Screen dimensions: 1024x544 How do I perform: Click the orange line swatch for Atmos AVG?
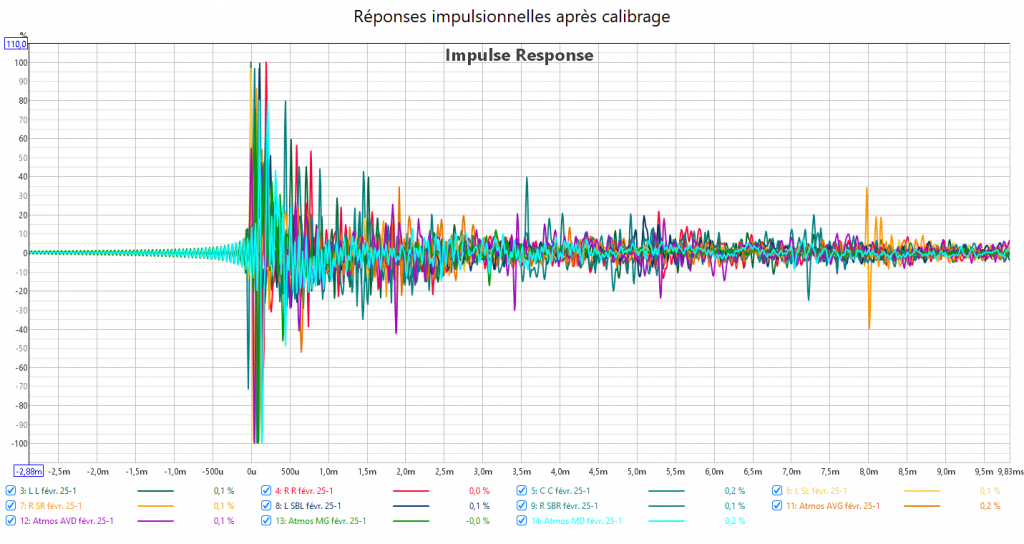(922, 506)
